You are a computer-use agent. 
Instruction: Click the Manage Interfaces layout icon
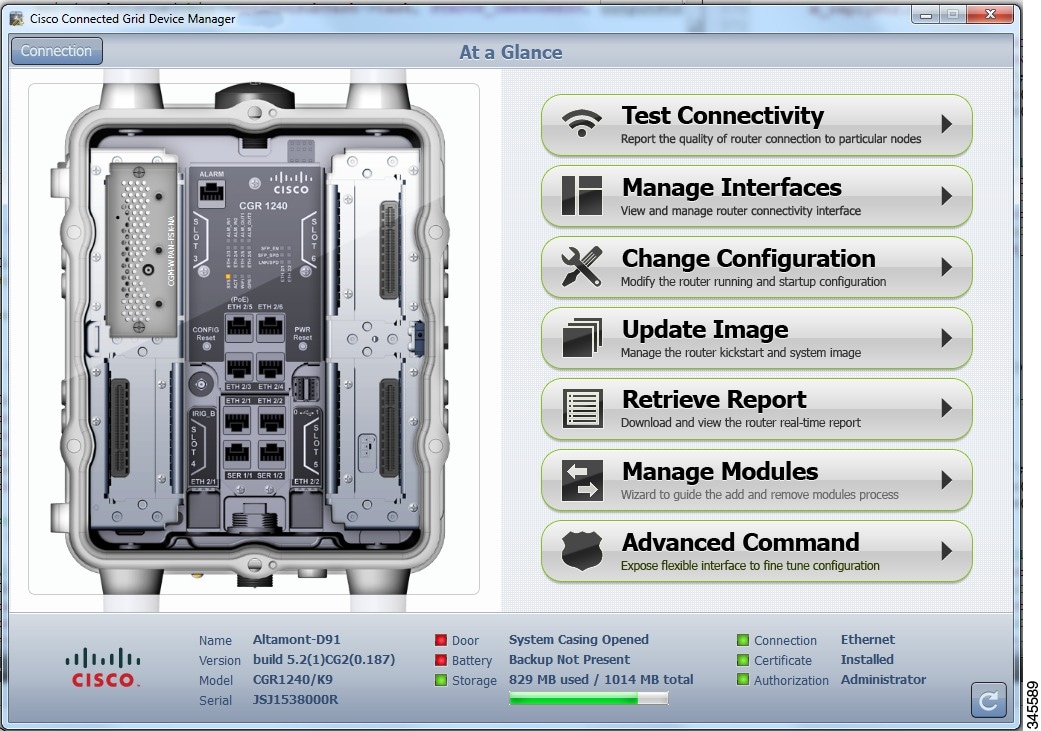click(x=582, y=195)
